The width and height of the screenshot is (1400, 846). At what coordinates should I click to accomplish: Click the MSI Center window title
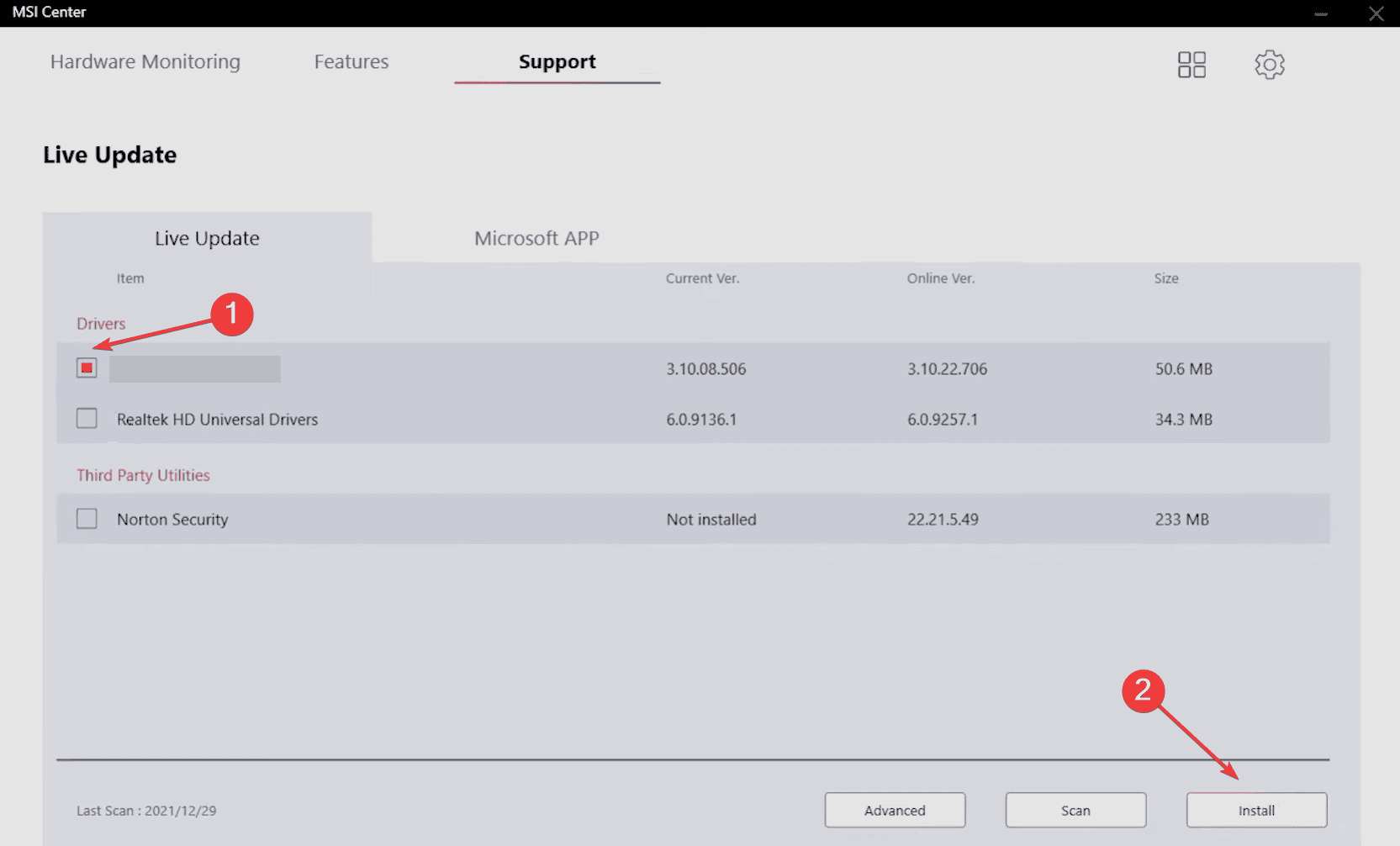(49, 13)
